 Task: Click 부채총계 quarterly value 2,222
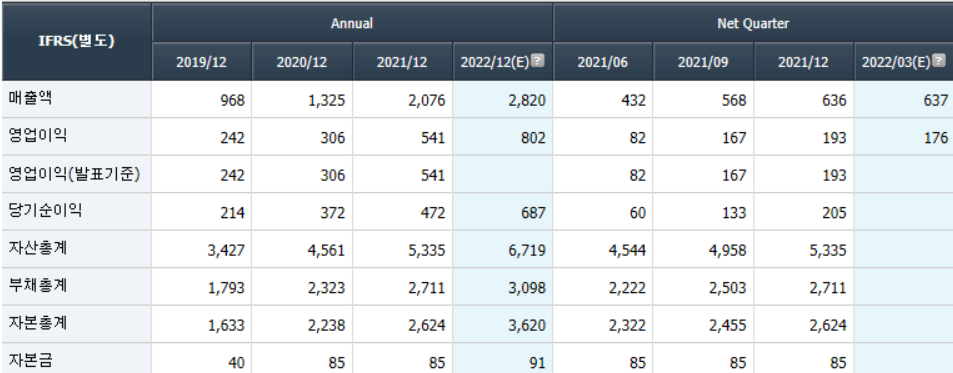pyautogui.click(x=627, y=288)
